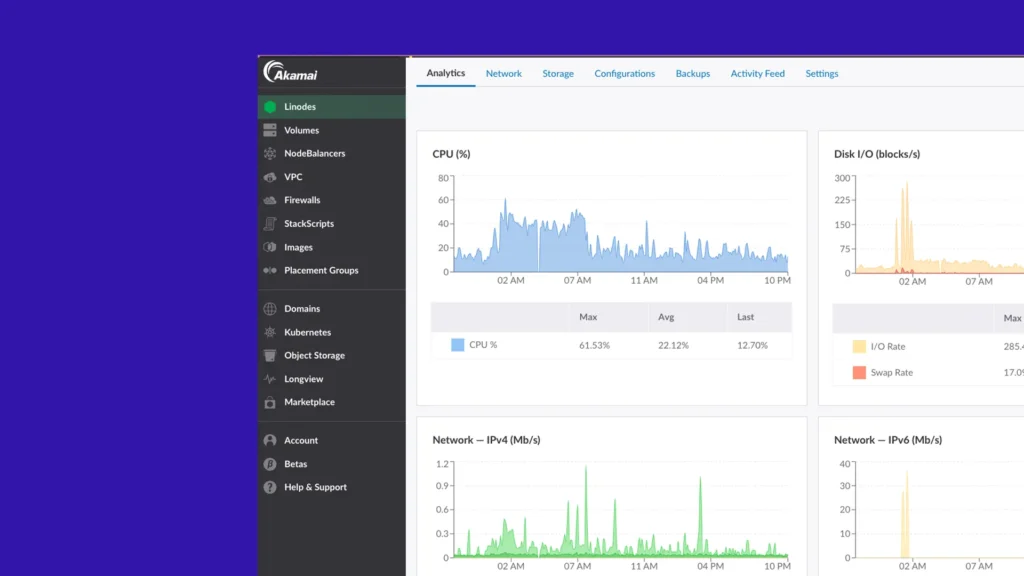This screenshot has width=1024, height=576.
Task: Click the green Linodes hexagon icon
Action: pyautogui.click(x=270, y=107)
